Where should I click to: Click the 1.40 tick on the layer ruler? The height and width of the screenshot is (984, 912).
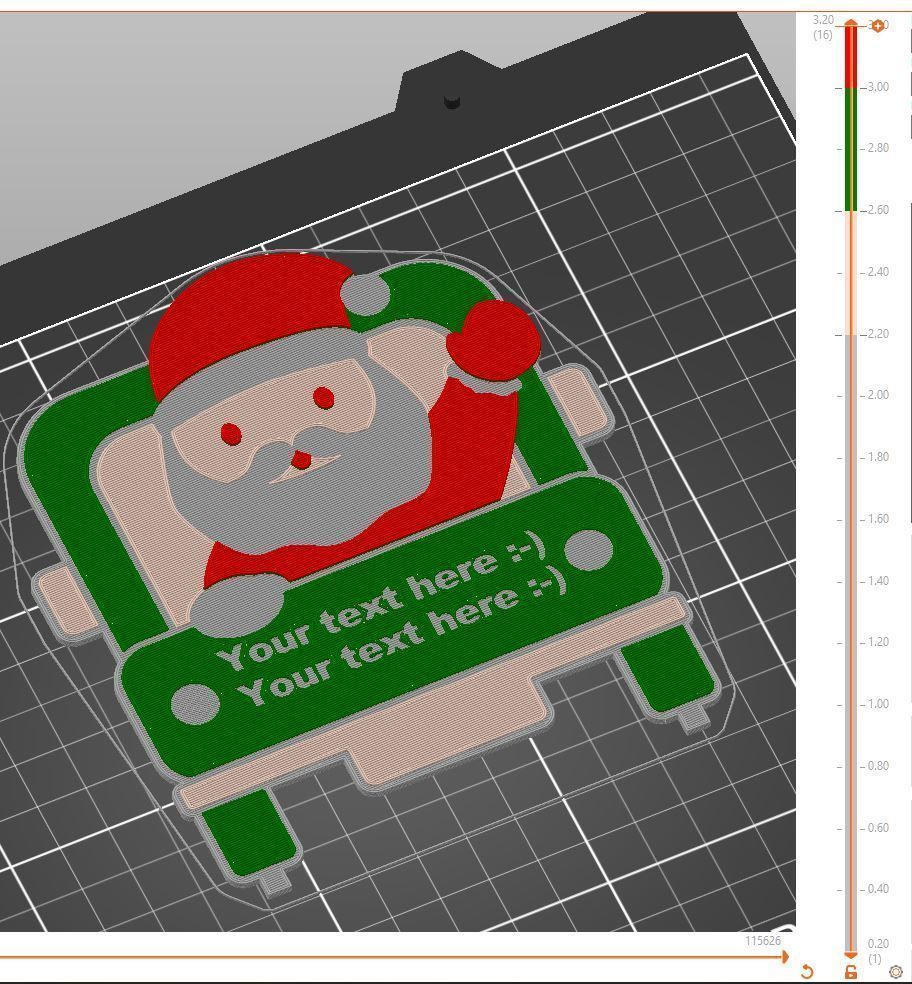[x=877, y=581]
